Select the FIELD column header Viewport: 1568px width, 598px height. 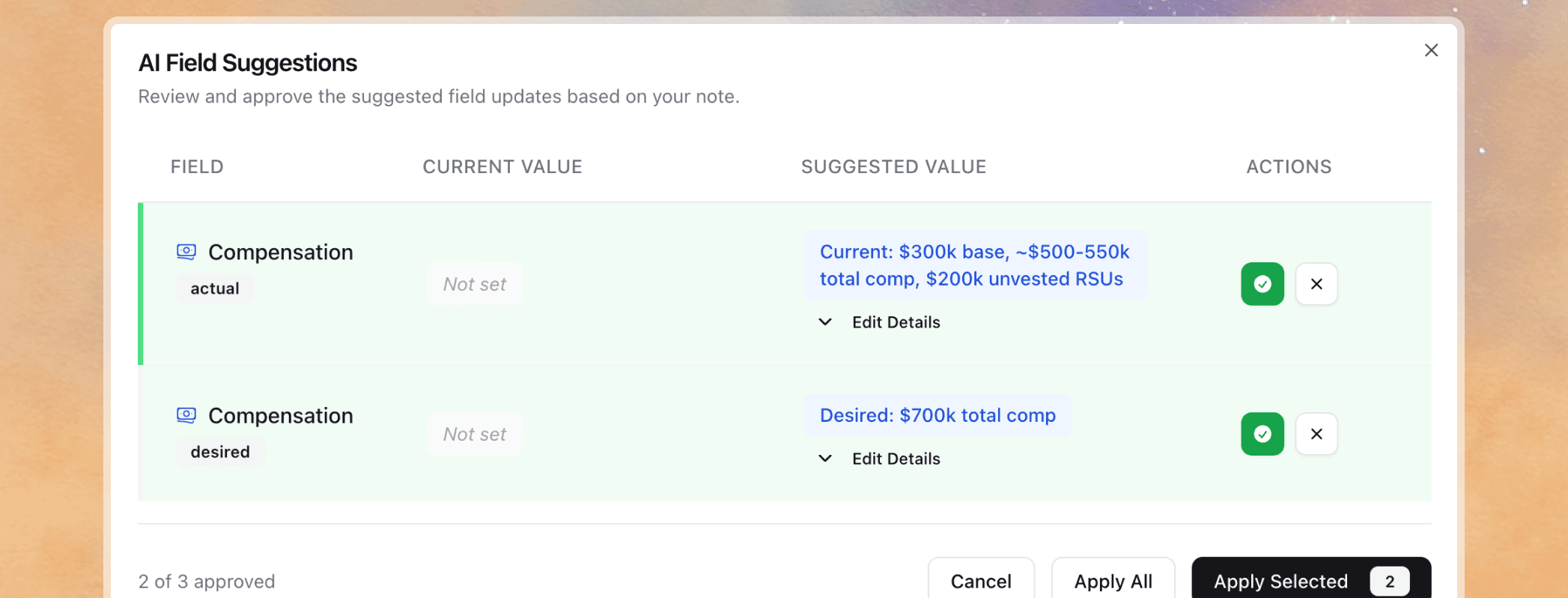[197, 166]
